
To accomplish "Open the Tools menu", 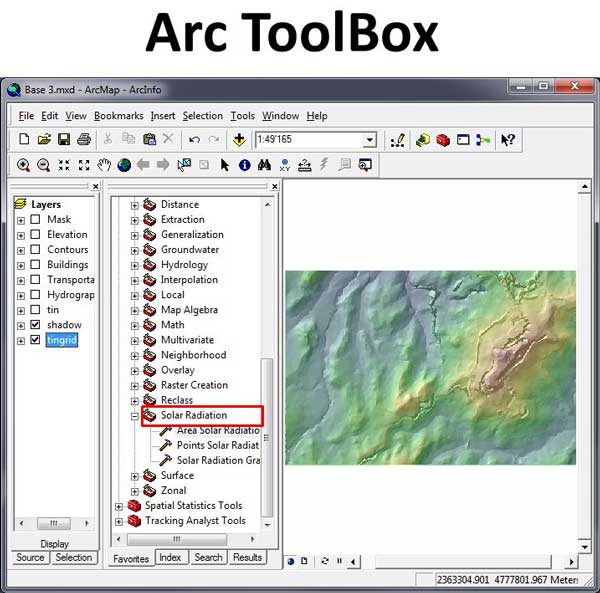I will [x=243, y=116].
